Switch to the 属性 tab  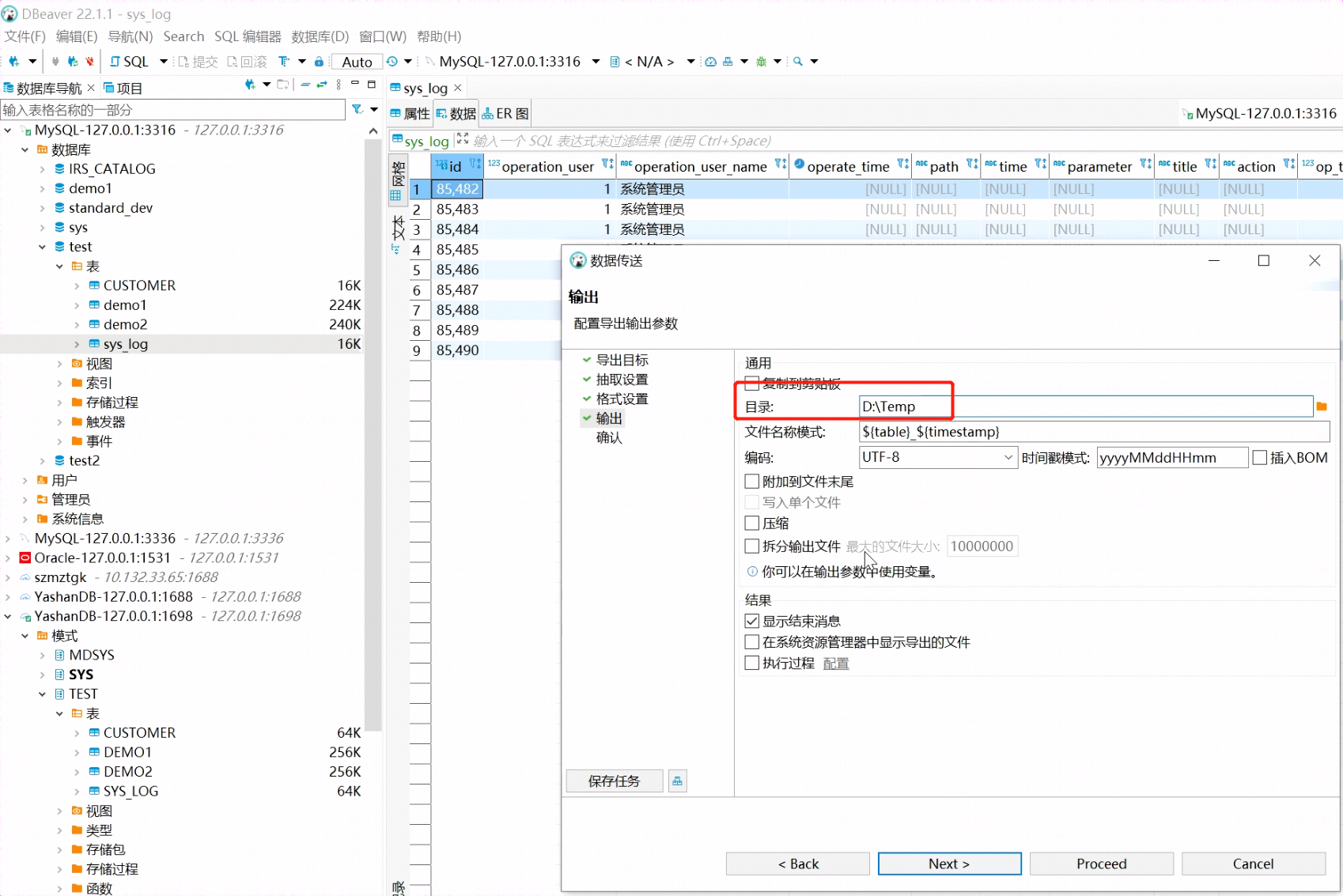coord(410,114)
